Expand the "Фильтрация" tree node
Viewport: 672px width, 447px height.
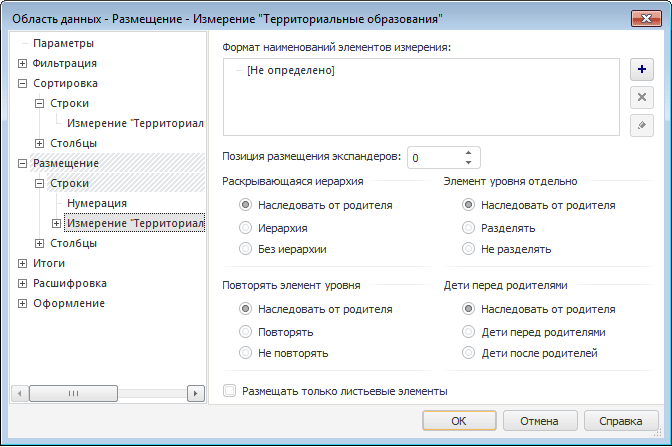pyautogui.click(x=23, y=63)
